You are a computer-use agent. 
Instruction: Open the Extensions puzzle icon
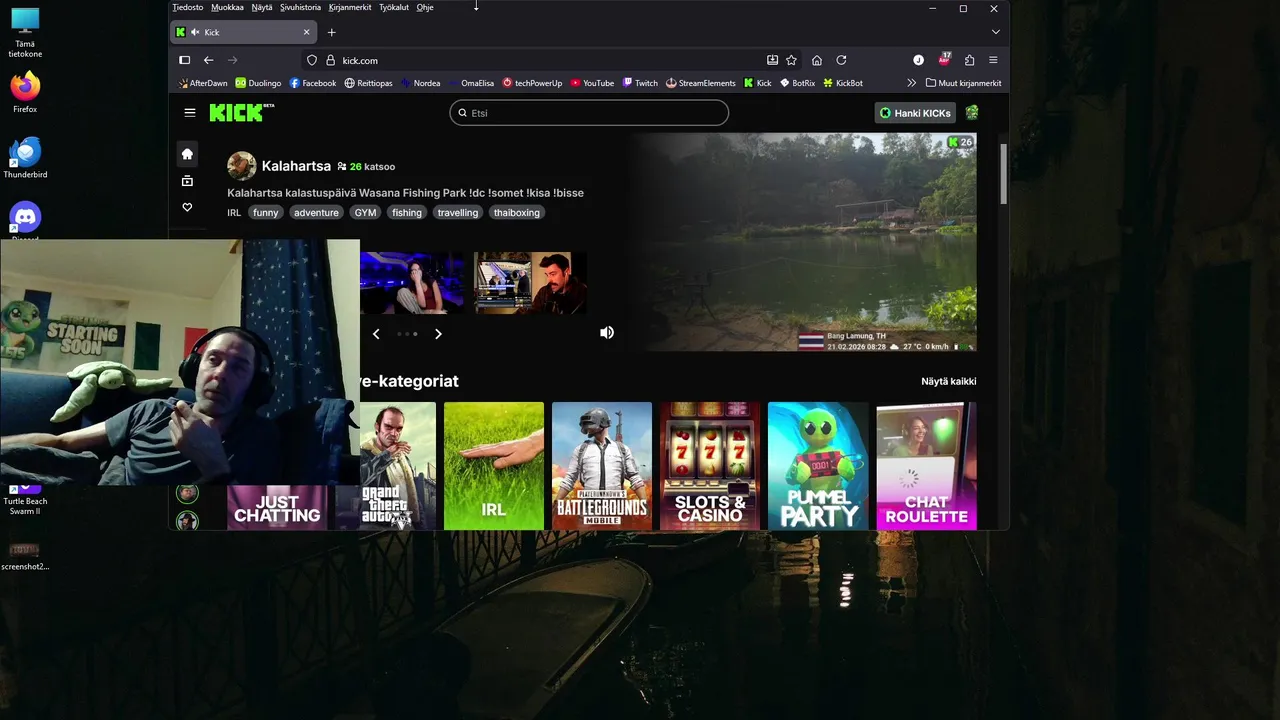pyautogui.click(x=969, y=60)
